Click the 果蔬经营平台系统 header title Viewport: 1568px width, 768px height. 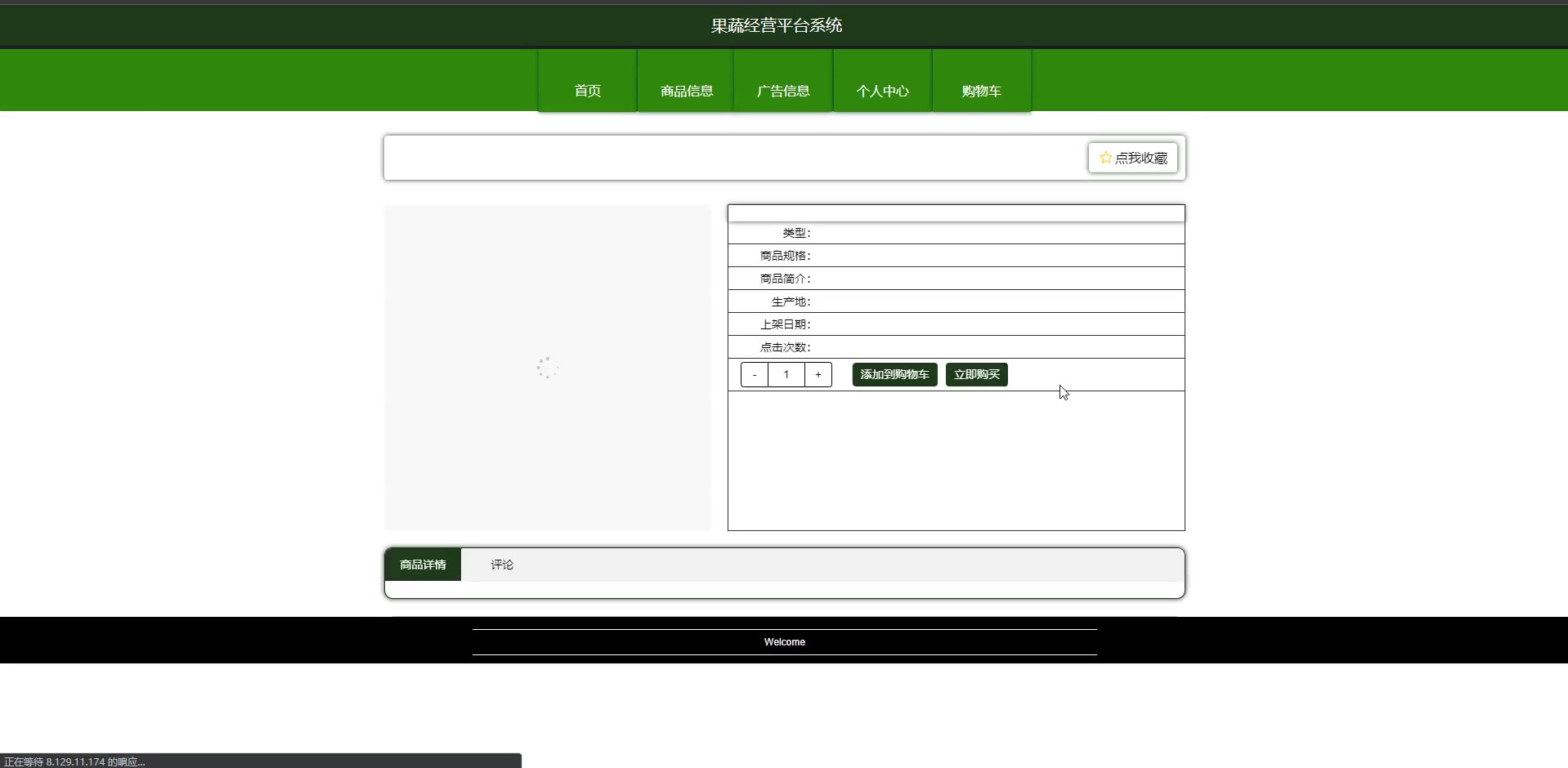(776, 25)
